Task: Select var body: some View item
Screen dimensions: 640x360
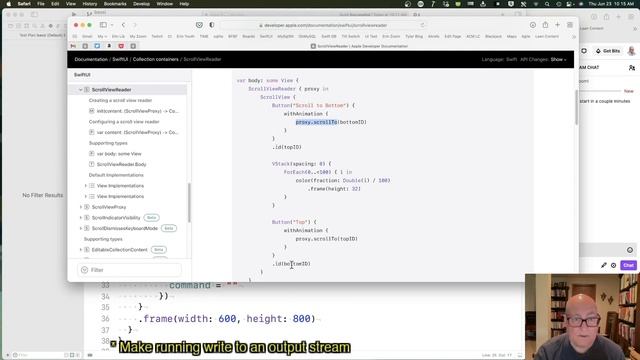Action: coord(119,153)
